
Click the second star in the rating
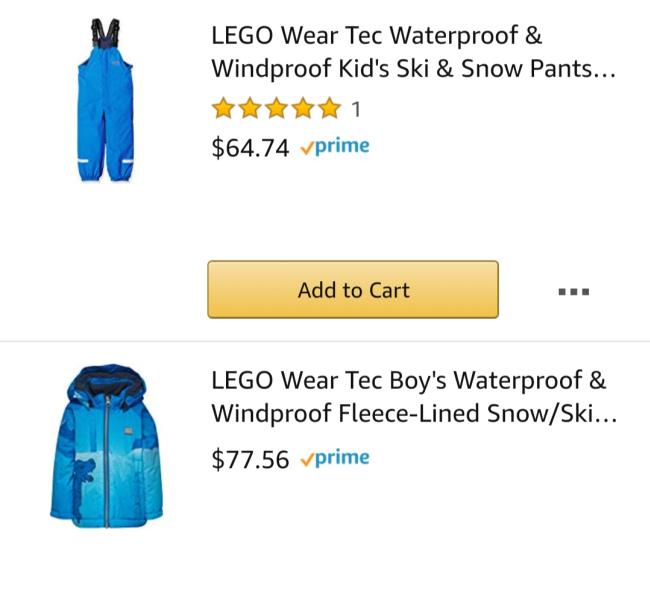(x=249, y=108)
